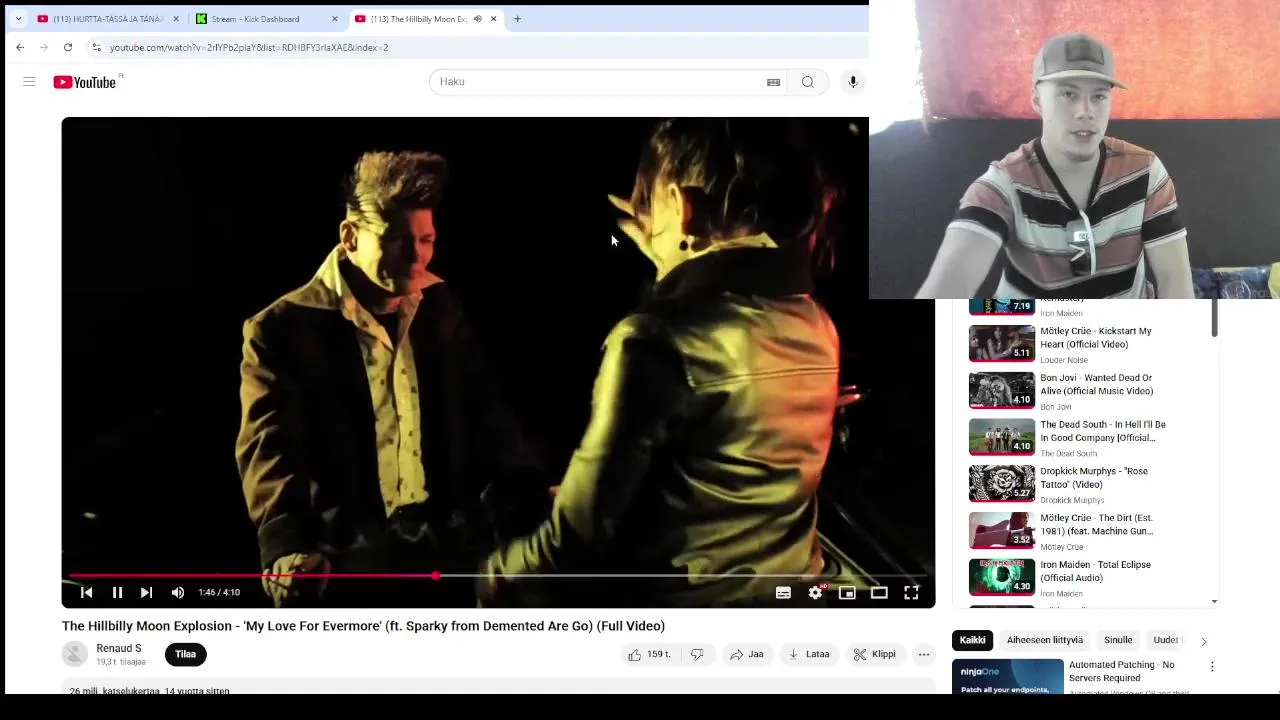Enter fullscreen mode
This screenshot has height=720, width=1280.
pyautogui.click(x=911, y=593)
